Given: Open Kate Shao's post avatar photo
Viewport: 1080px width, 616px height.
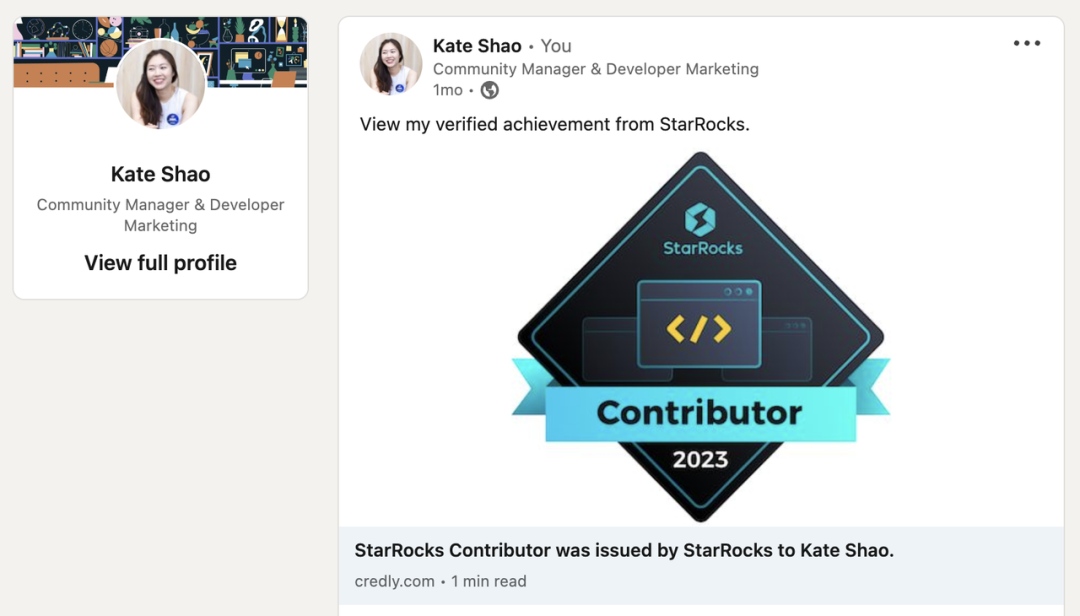Looking at the screenshot, I should tap(391, 64).
